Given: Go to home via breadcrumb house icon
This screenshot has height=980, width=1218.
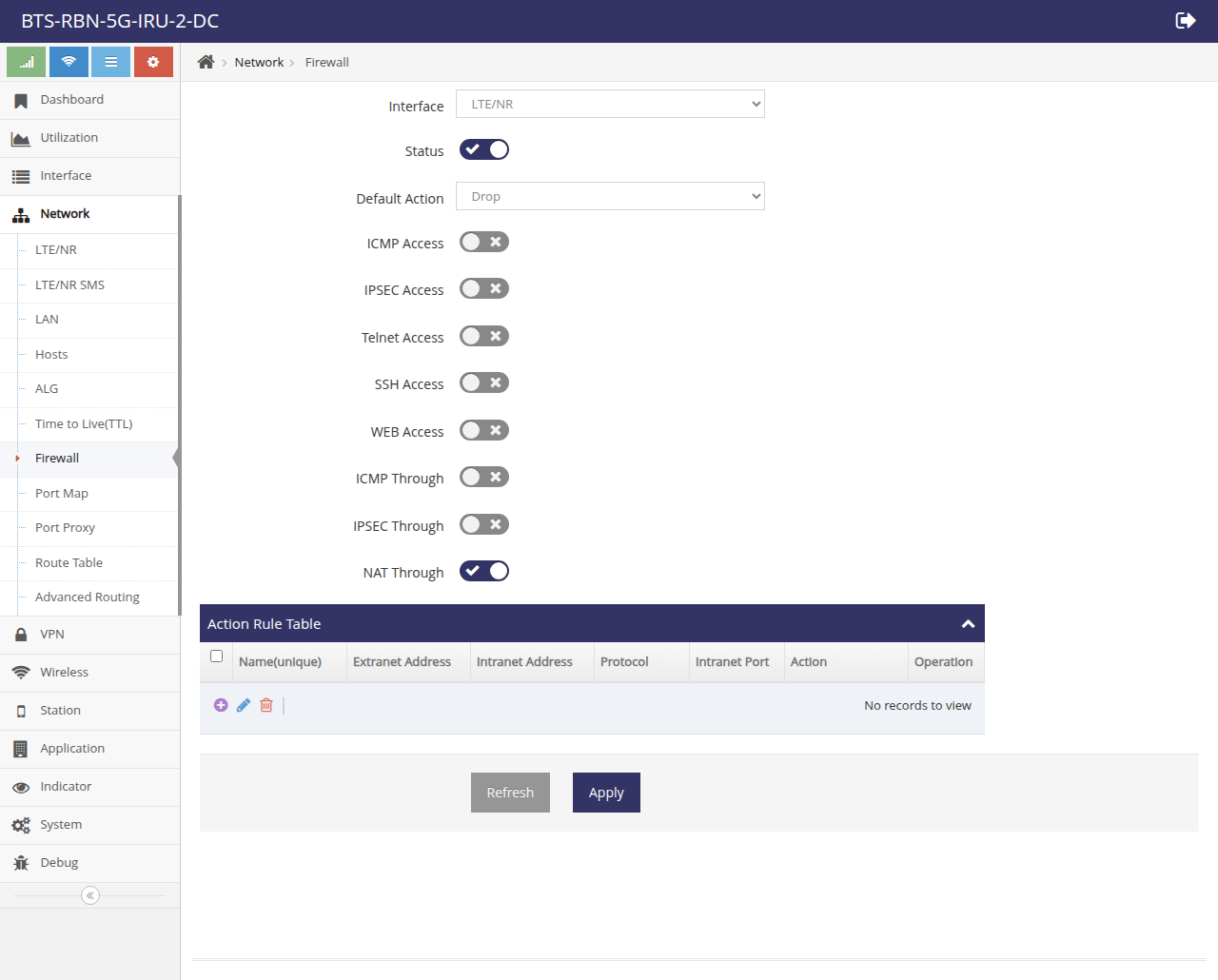Looking at the screenshot, I should (x=206, y=62).
